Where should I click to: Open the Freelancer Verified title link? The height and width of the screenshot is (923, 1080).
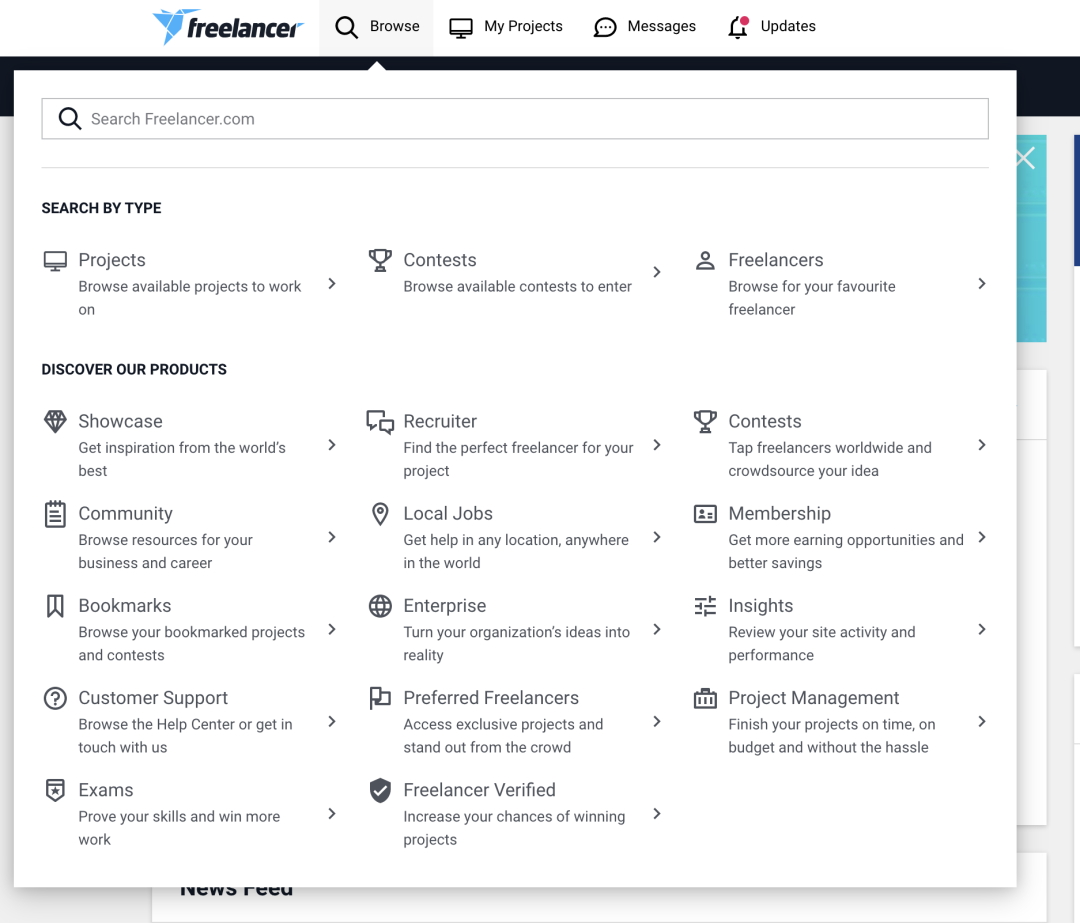point(479,791)
